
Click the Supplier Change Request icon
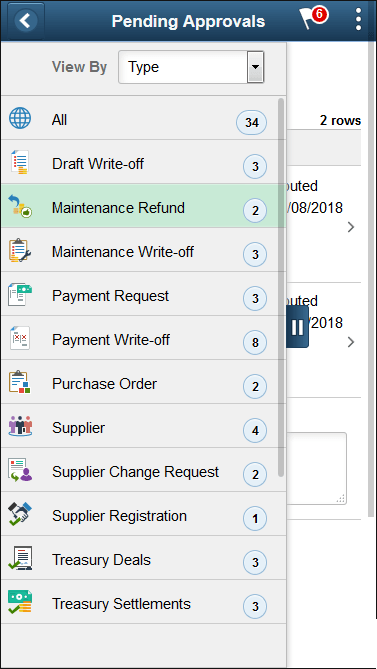coord(20,470)
